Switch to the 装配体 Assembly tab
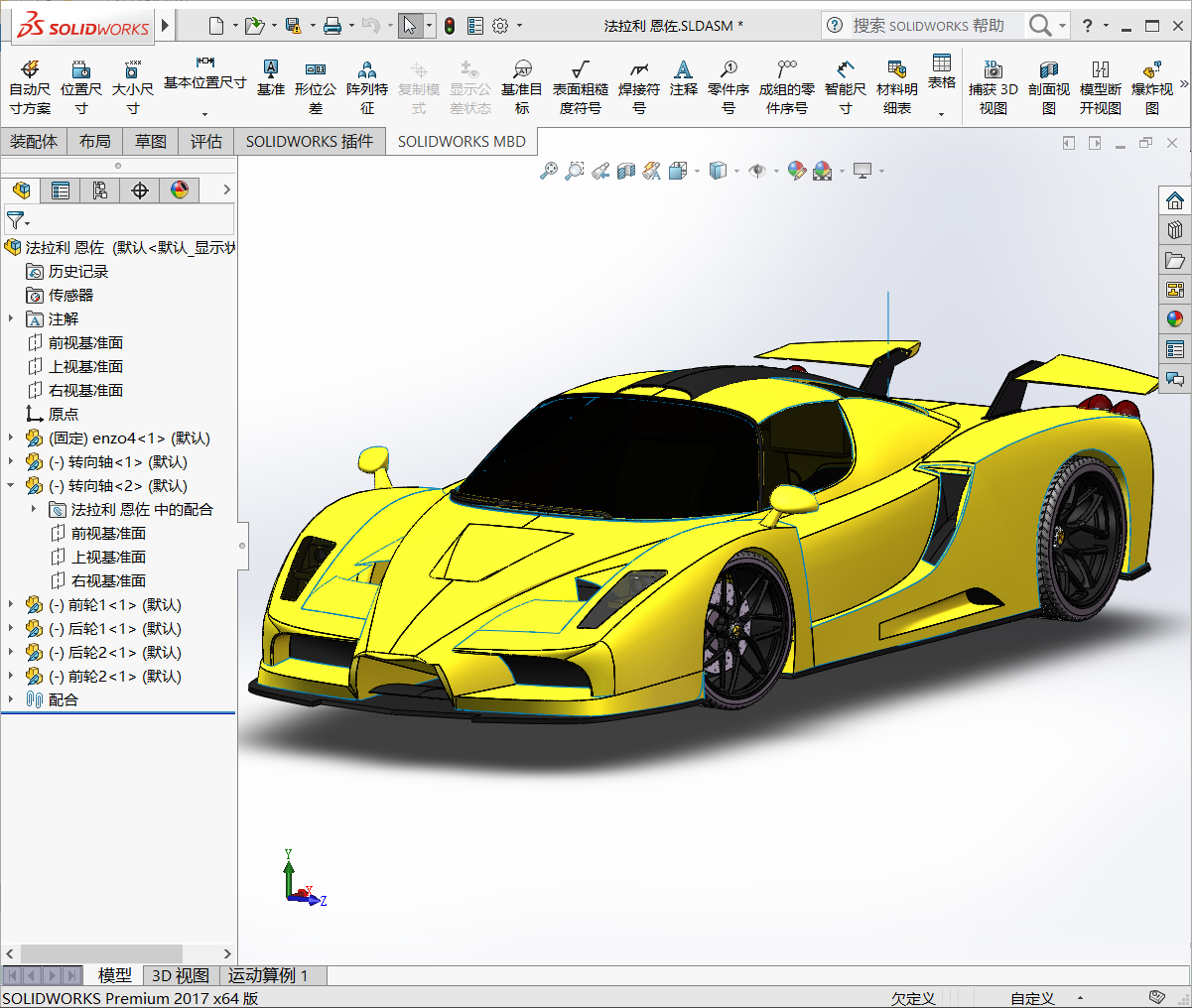Viewport: 1192px width, 1008px height. tap(34, 142)
